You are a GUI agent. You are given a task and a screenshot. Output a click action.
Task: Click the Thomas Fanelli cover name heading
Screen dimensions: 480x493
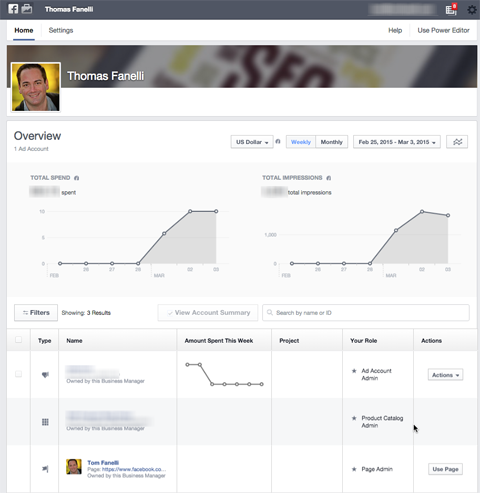[106, 76]
